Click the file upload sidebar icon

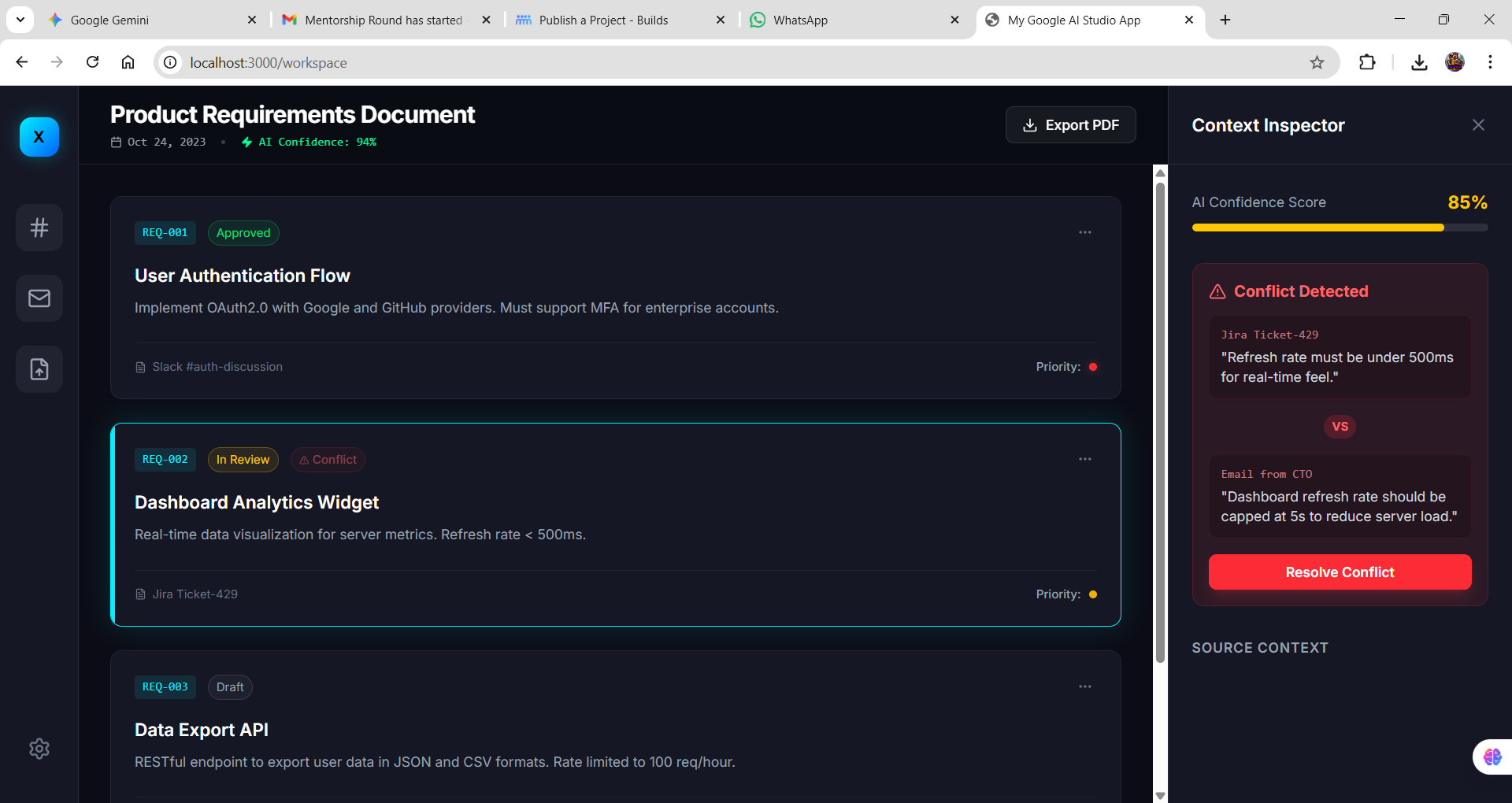pyautogui.click(x=39, y=369)
